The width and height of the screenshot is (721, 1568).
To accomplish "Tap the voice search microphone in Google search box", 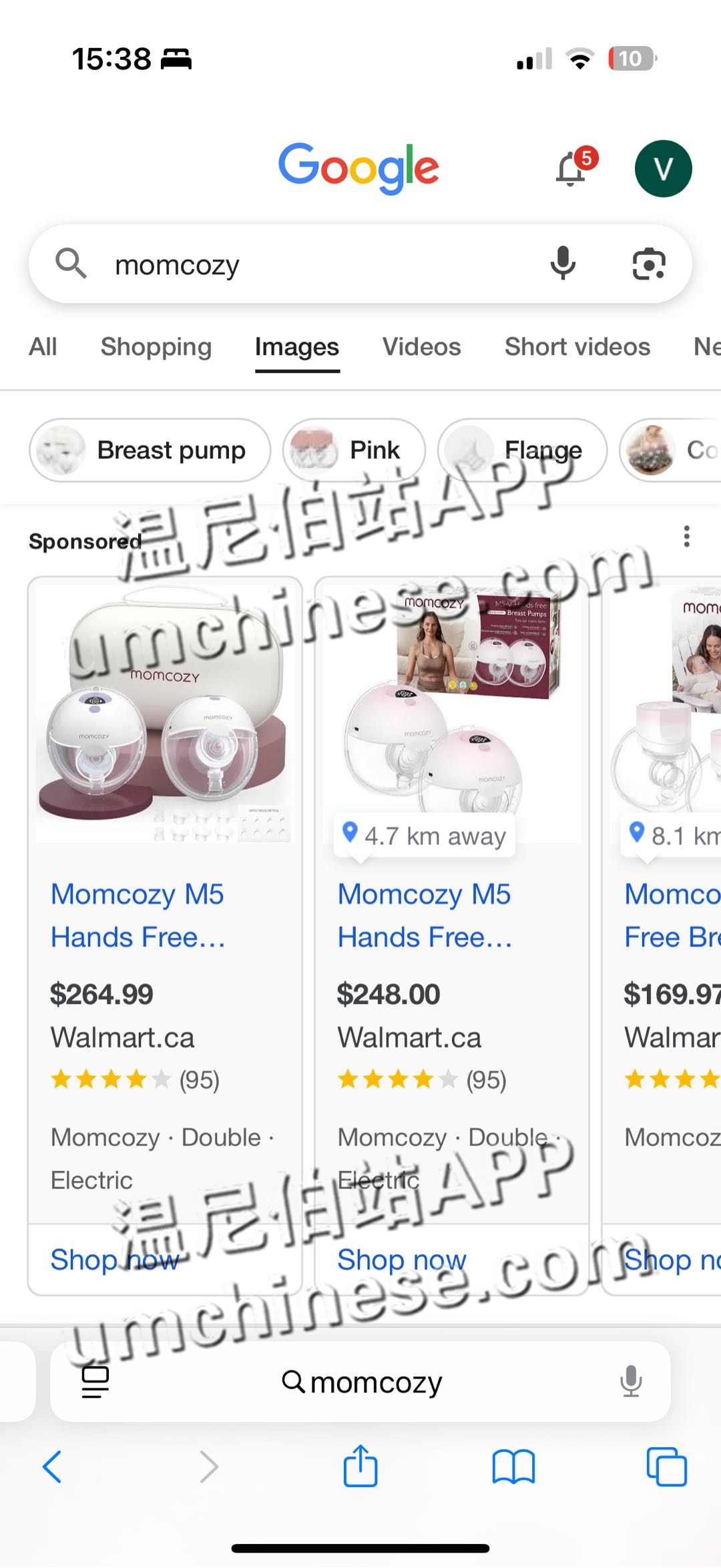I will 563,263.
